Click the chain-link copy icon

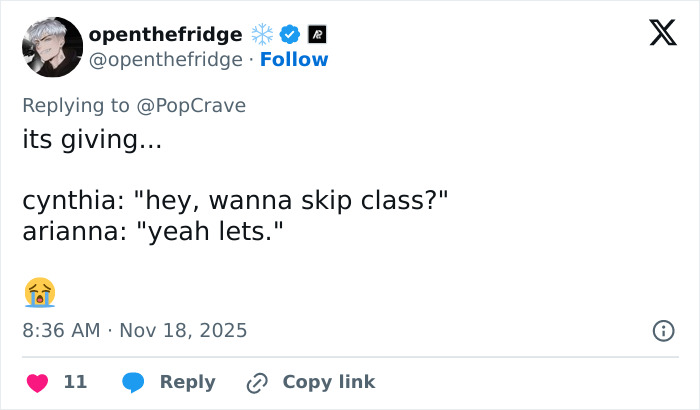(257, 382)
